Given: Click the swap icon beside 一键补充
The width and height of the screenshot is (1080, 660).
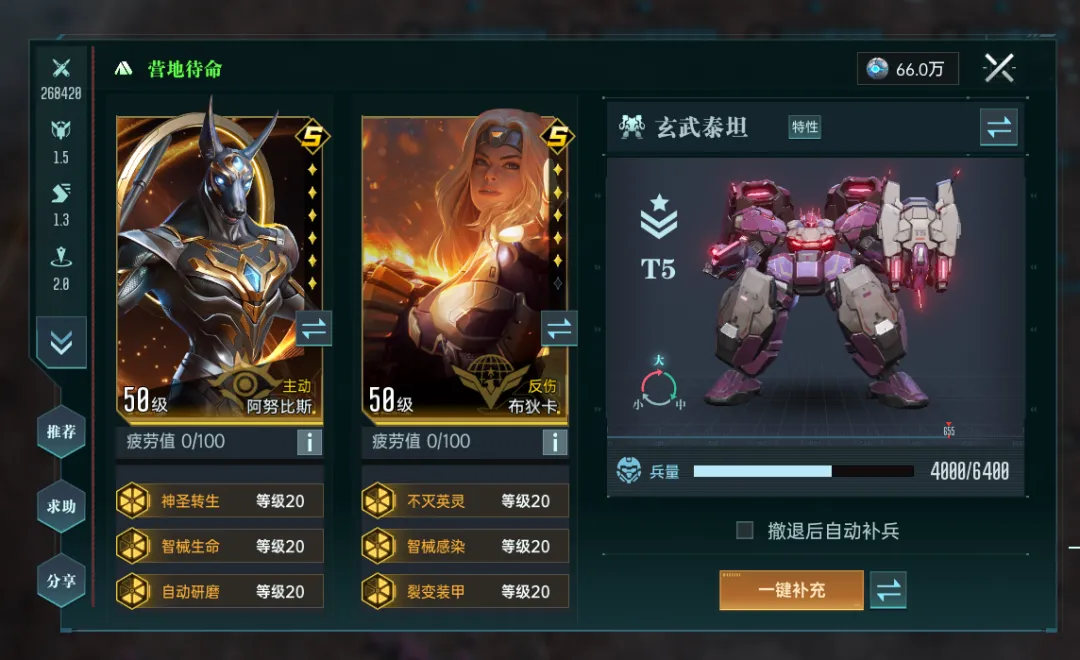Looking at the screenshot, I should [x=888, y=590].
